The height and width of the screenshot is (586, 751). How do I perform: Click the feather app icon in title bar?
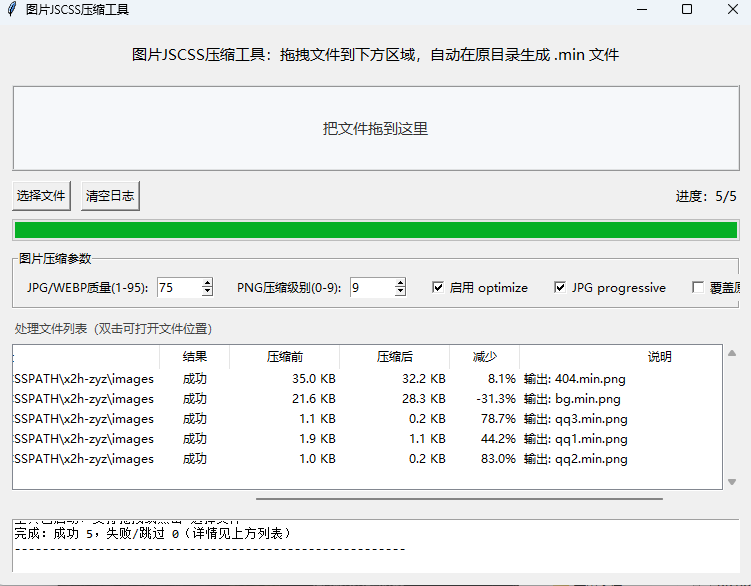11,9
